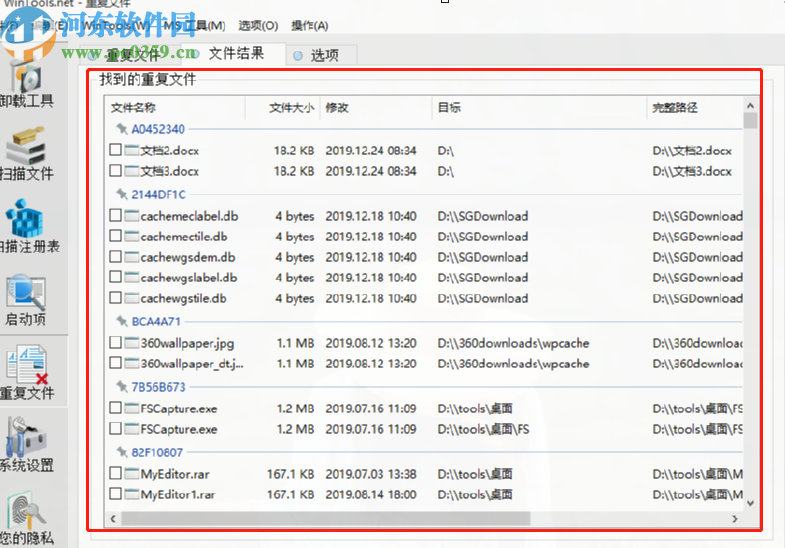Click 167.1 KB size of MyEditor1.rar

tap(290, 494)
